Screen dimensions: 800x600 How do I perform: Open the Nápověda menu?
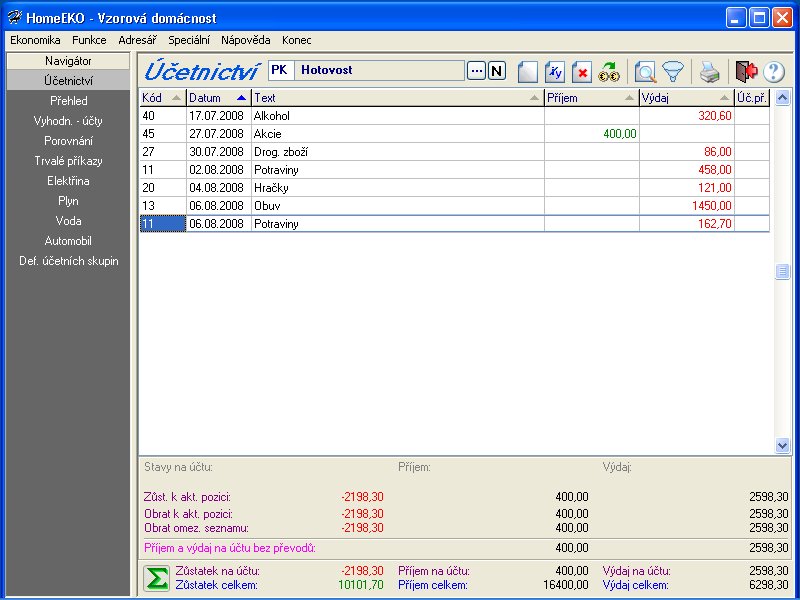click(245, 40)
